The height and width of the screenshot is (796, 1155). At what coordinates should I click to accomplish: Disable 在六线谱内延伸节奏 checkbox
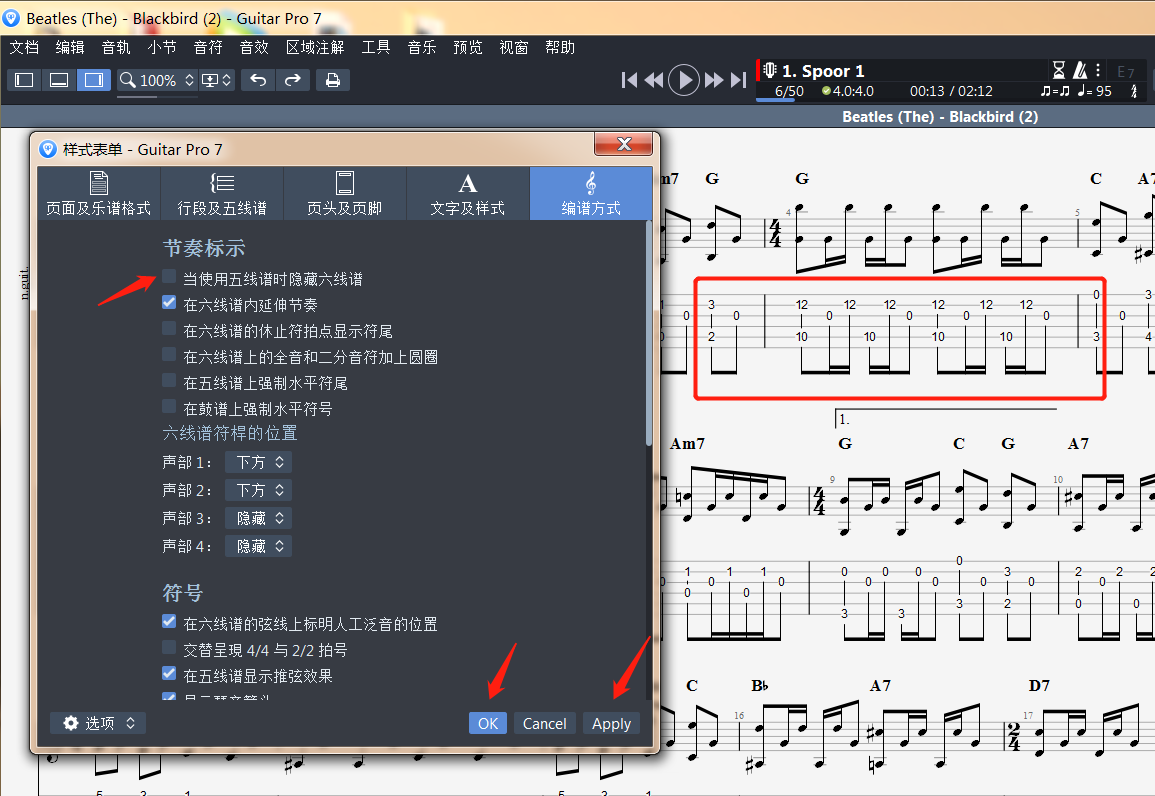(167, 304)
